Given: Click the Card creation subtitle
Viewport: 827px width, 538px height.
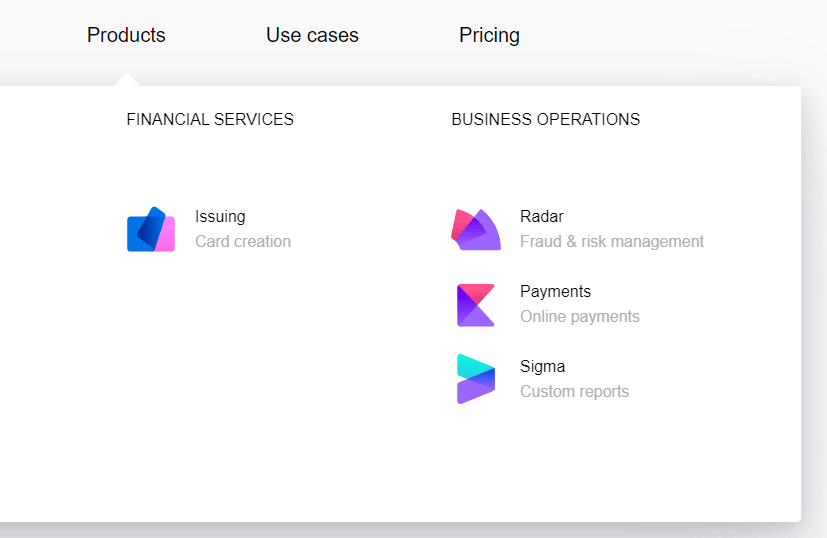Looking at the screenshot, I should point(243,241).
